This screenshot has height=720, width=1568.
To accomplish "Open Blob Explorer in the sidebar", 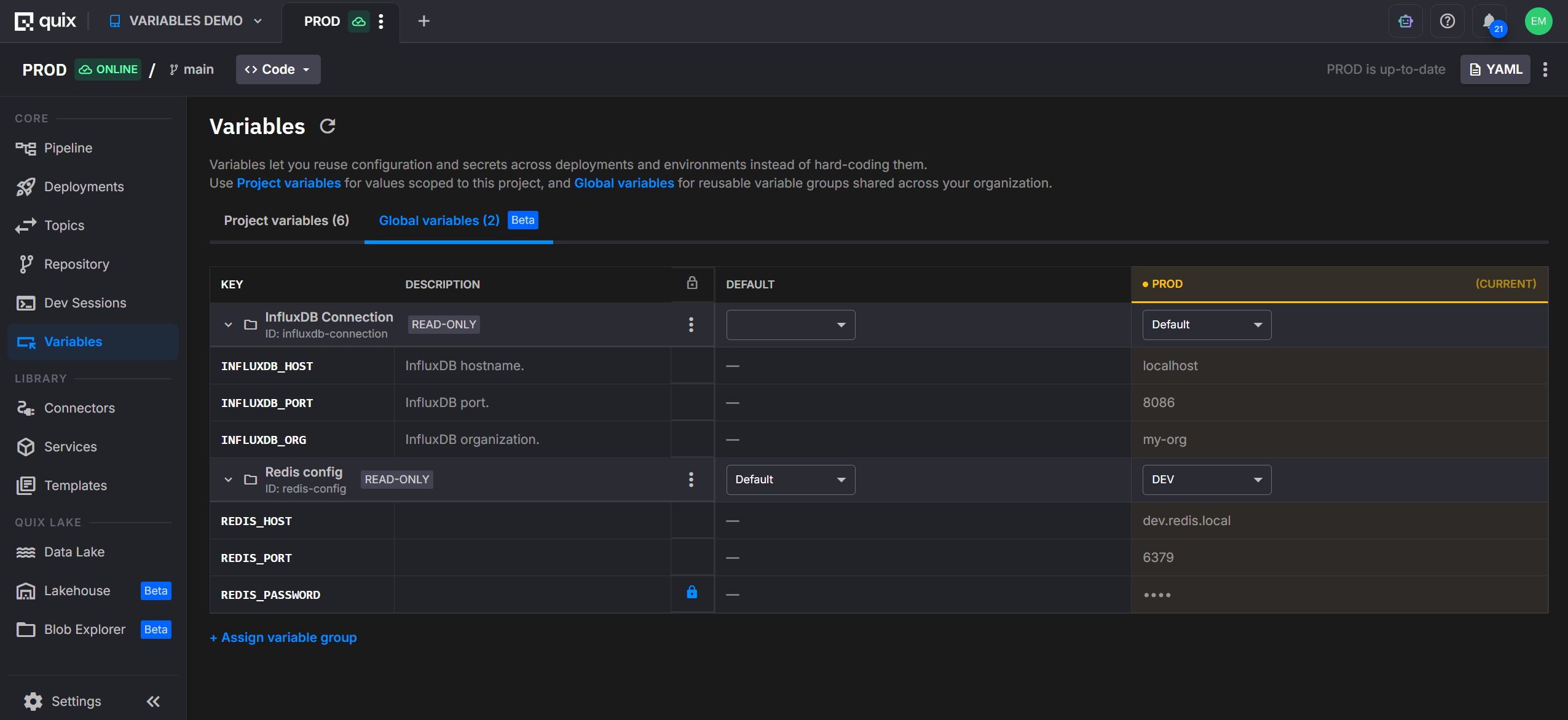I will click(93, 630).
